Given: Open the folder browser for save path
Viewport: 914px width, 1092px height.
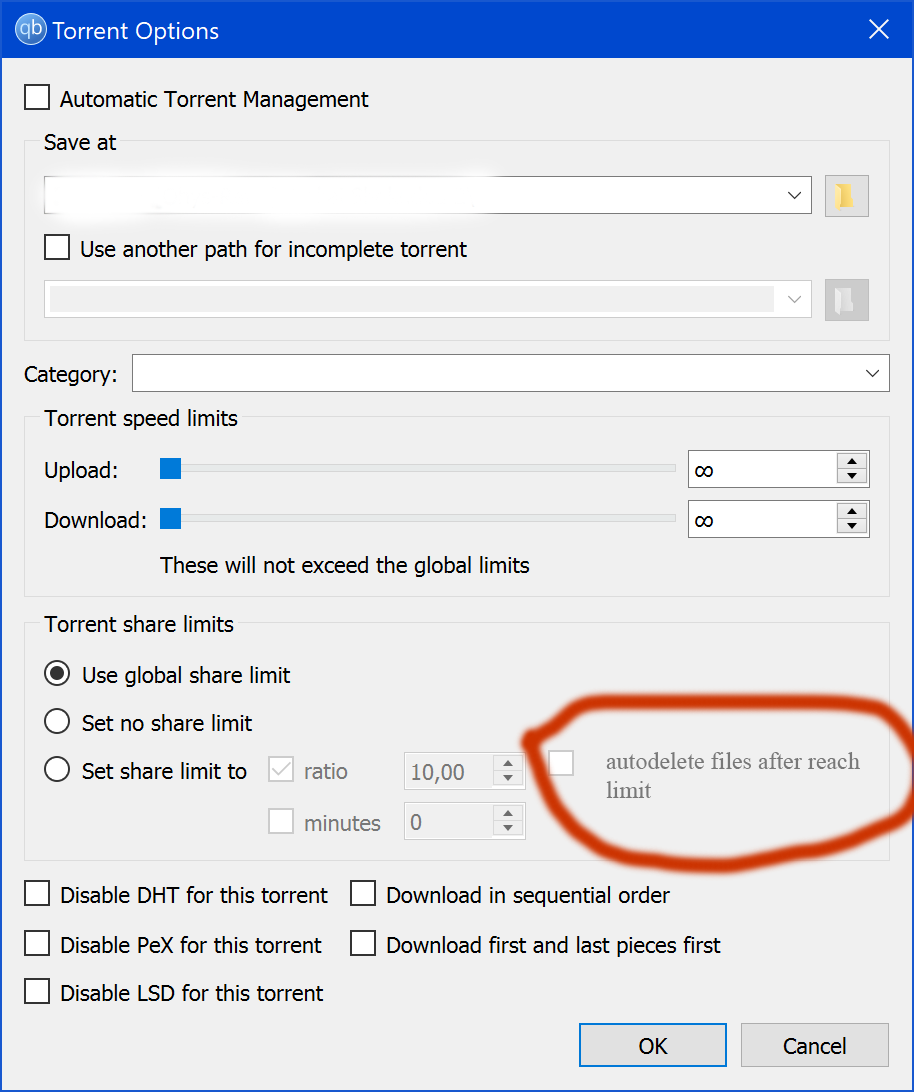Looking at the screenshot, I should click(846, 195).
